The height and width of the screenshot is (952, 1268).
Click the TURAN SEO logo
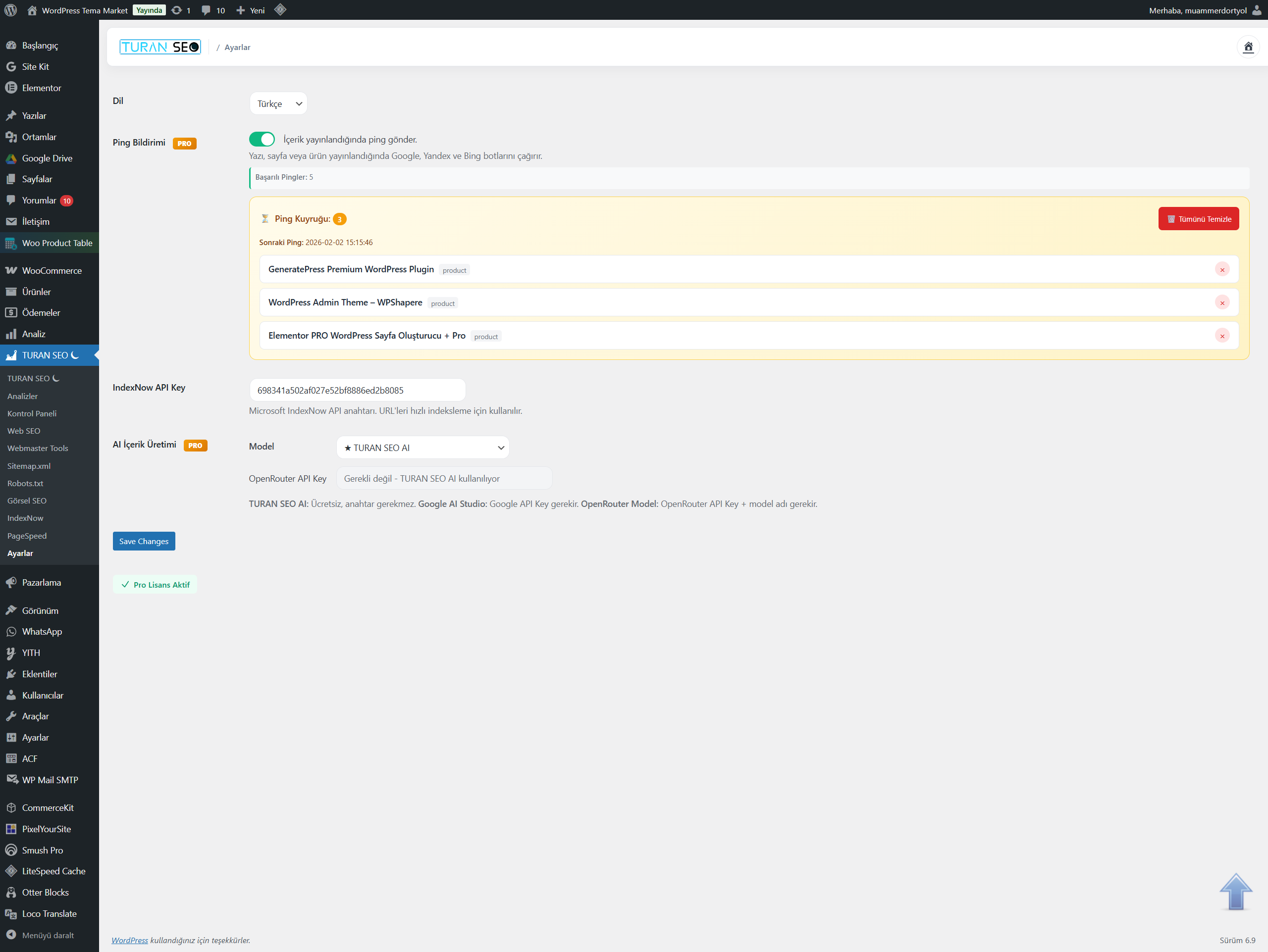tap(160, 47)
